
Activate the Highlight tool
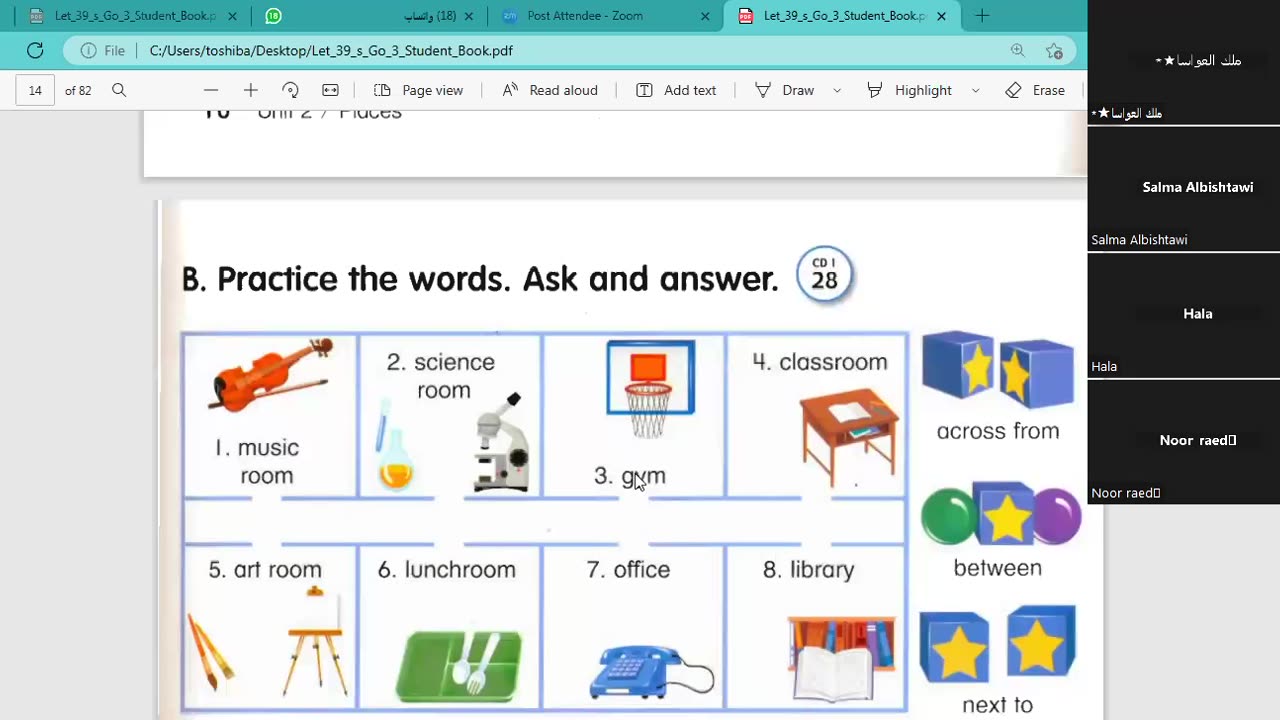point(909,90)
